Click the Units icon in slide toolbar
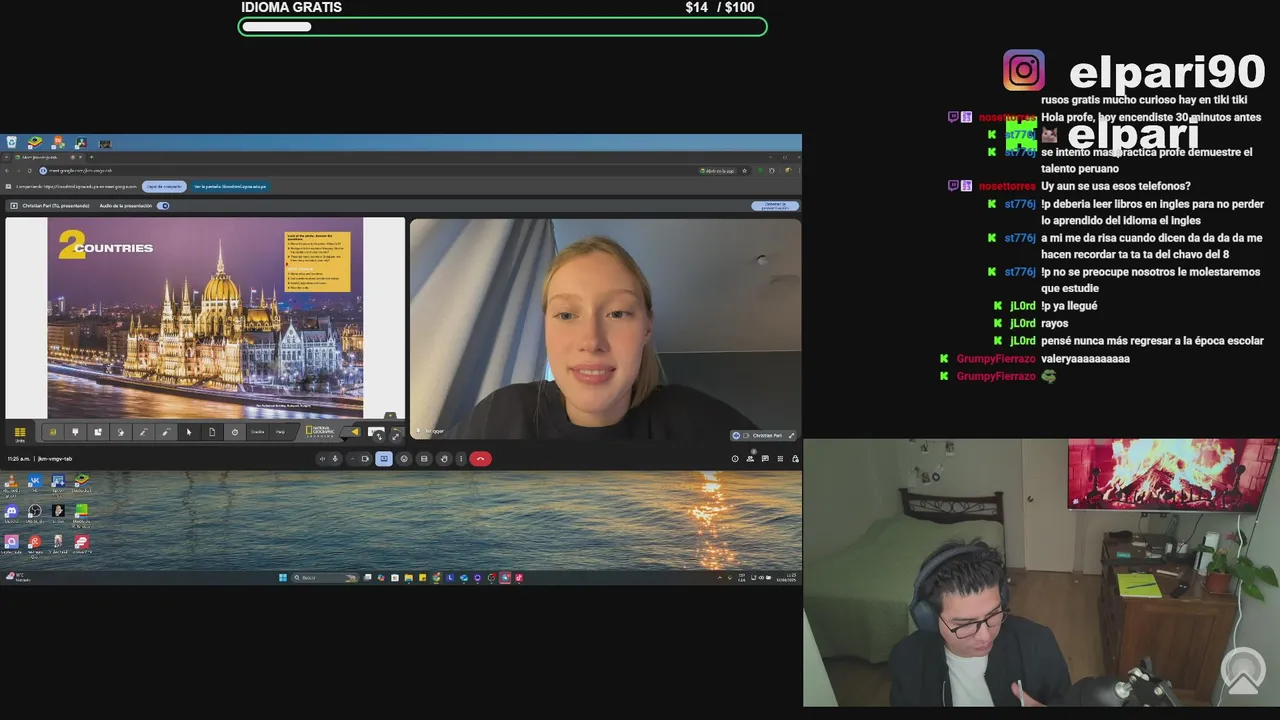Screen dimensions: 1280x720 coord(20,433)
